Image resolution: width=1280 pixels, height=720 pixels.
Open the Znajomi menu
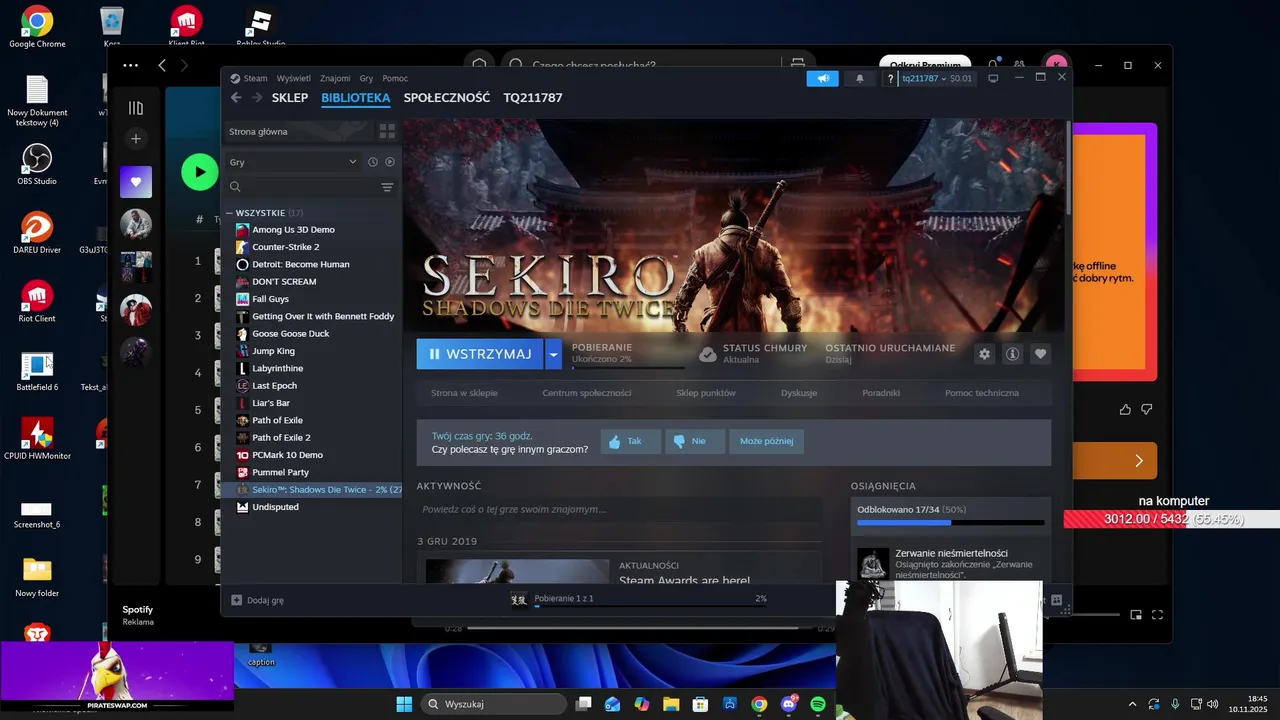(335, 78)
